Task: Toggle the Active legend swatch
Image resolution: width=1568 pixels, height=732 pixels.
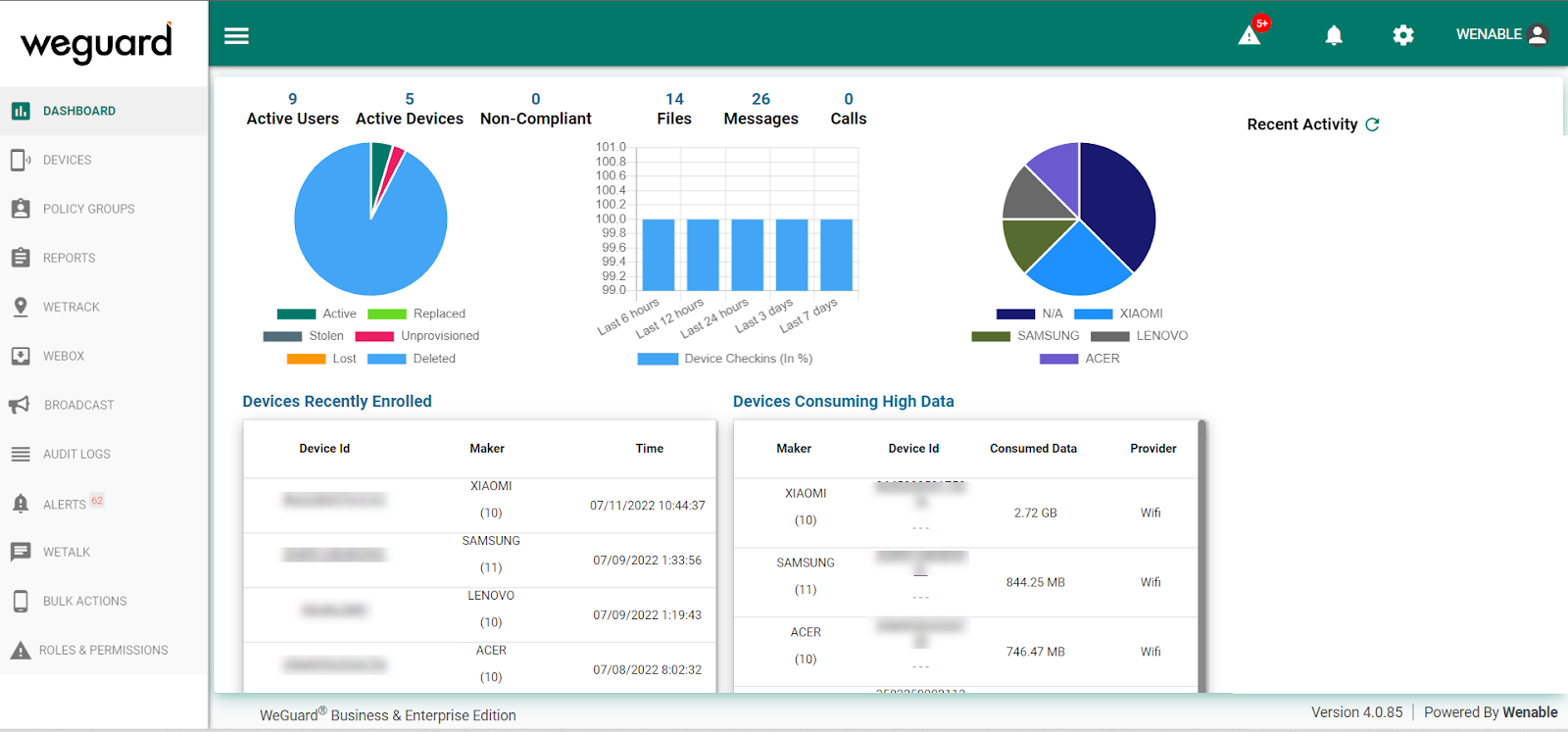Action: 296,314
